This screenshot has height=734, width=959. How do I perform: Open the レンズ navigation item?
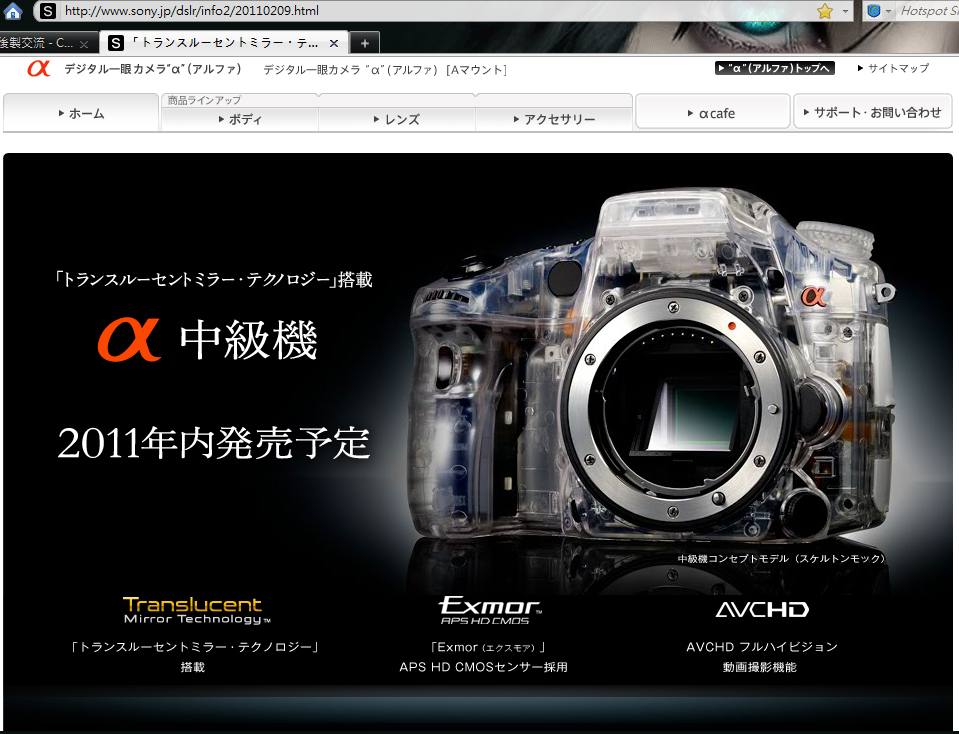point(396,119)
